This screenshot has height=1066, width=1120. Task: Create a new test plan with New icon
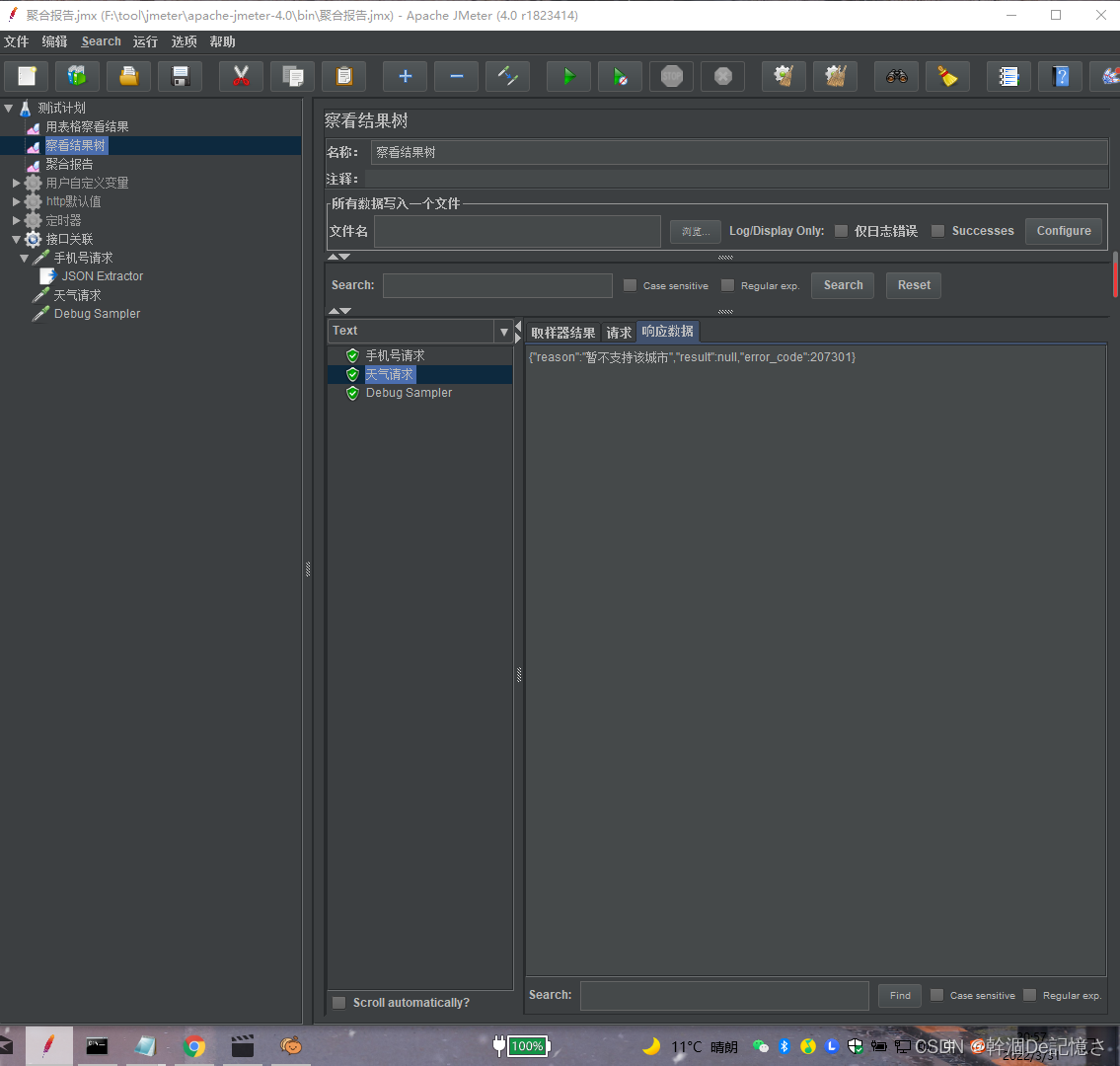(x=27, y=76)
